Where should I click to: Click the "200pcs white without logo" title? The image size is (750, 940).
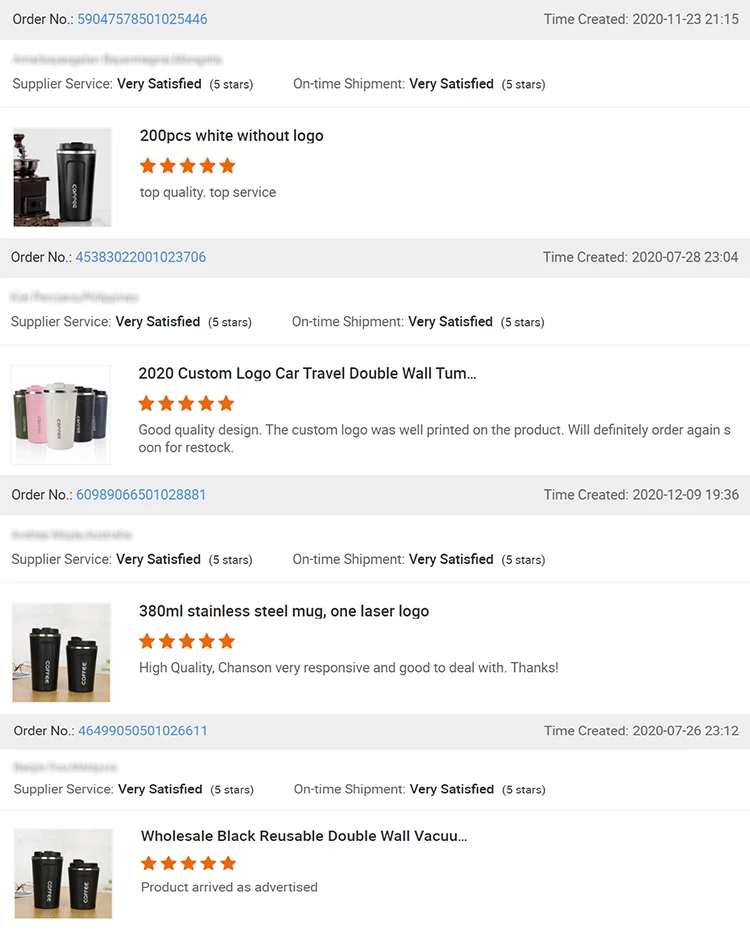click(x=231, y=136)
